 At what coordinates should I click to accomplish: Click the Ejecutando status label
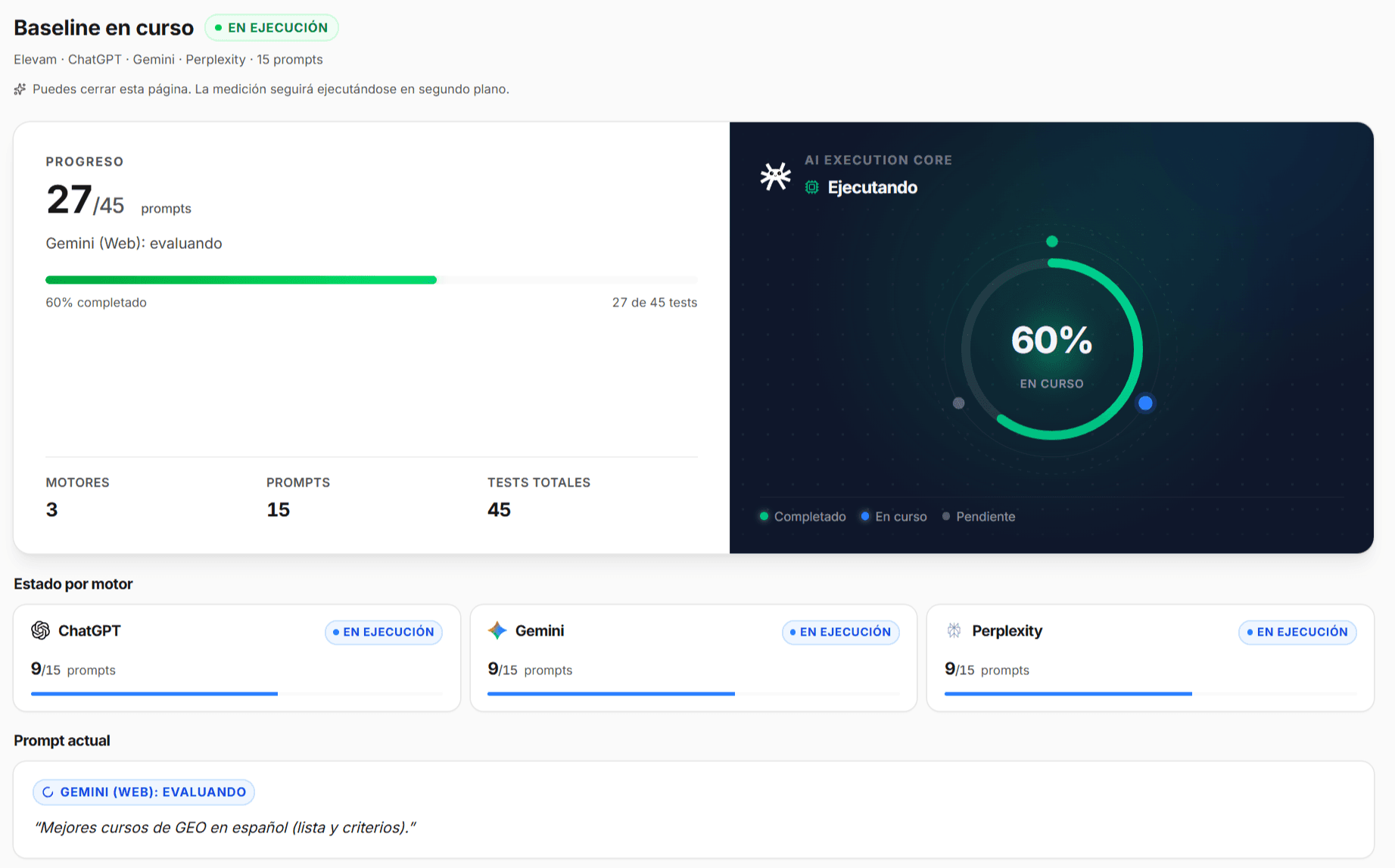coord(873,188)
